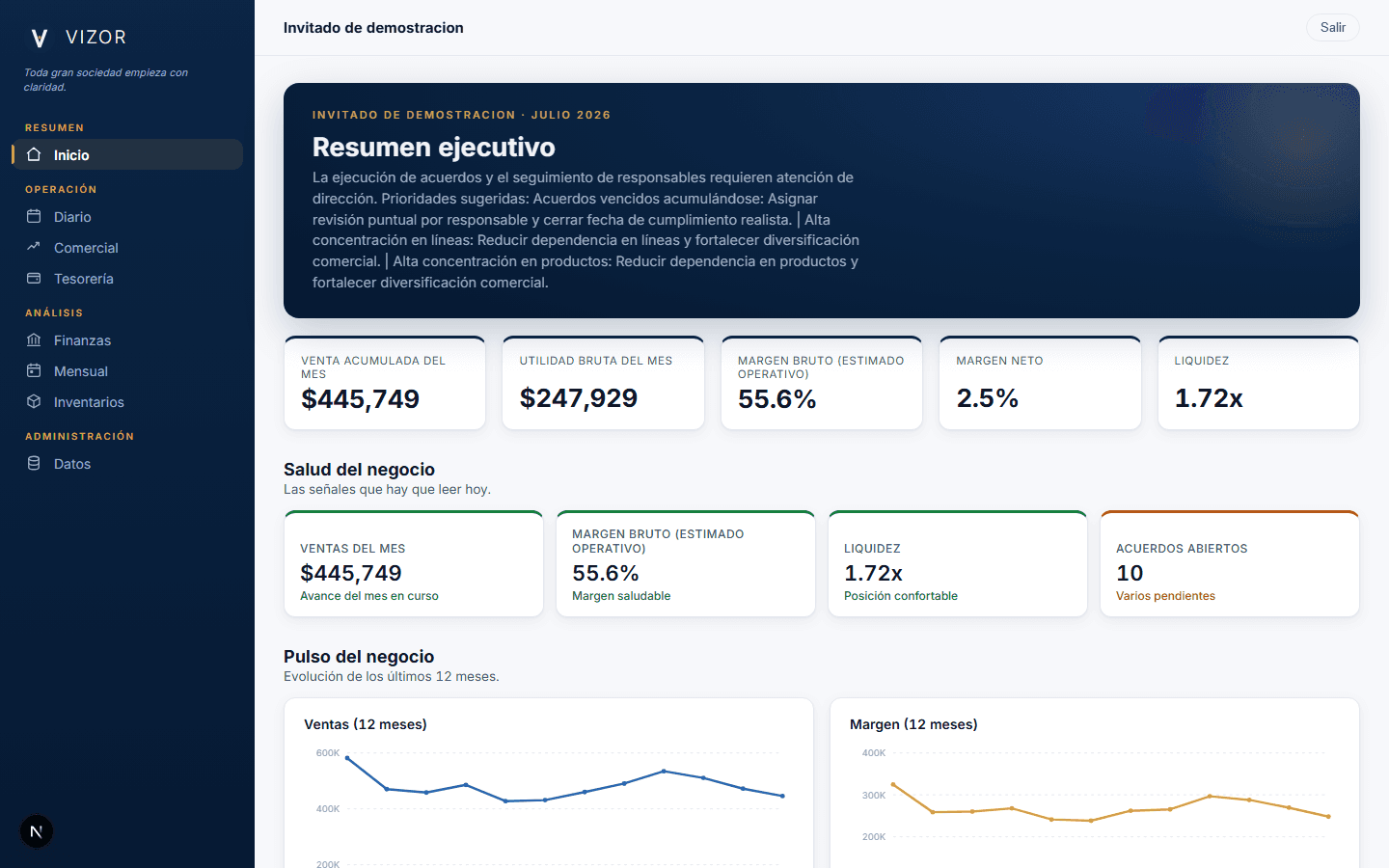Click the calendar icon beside Diario
The width and height of the screenshot is (1389, 868).
[34, 216]
